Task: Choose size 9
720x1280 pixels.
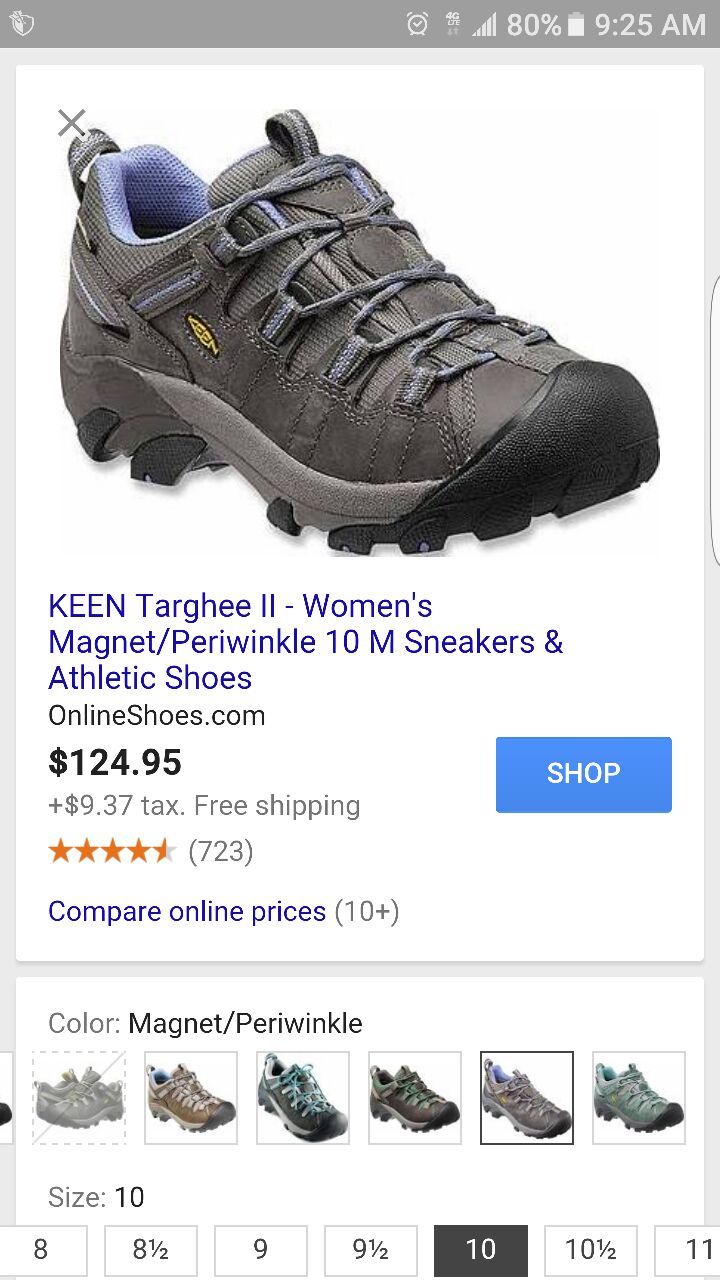Action: [261, 1250]
